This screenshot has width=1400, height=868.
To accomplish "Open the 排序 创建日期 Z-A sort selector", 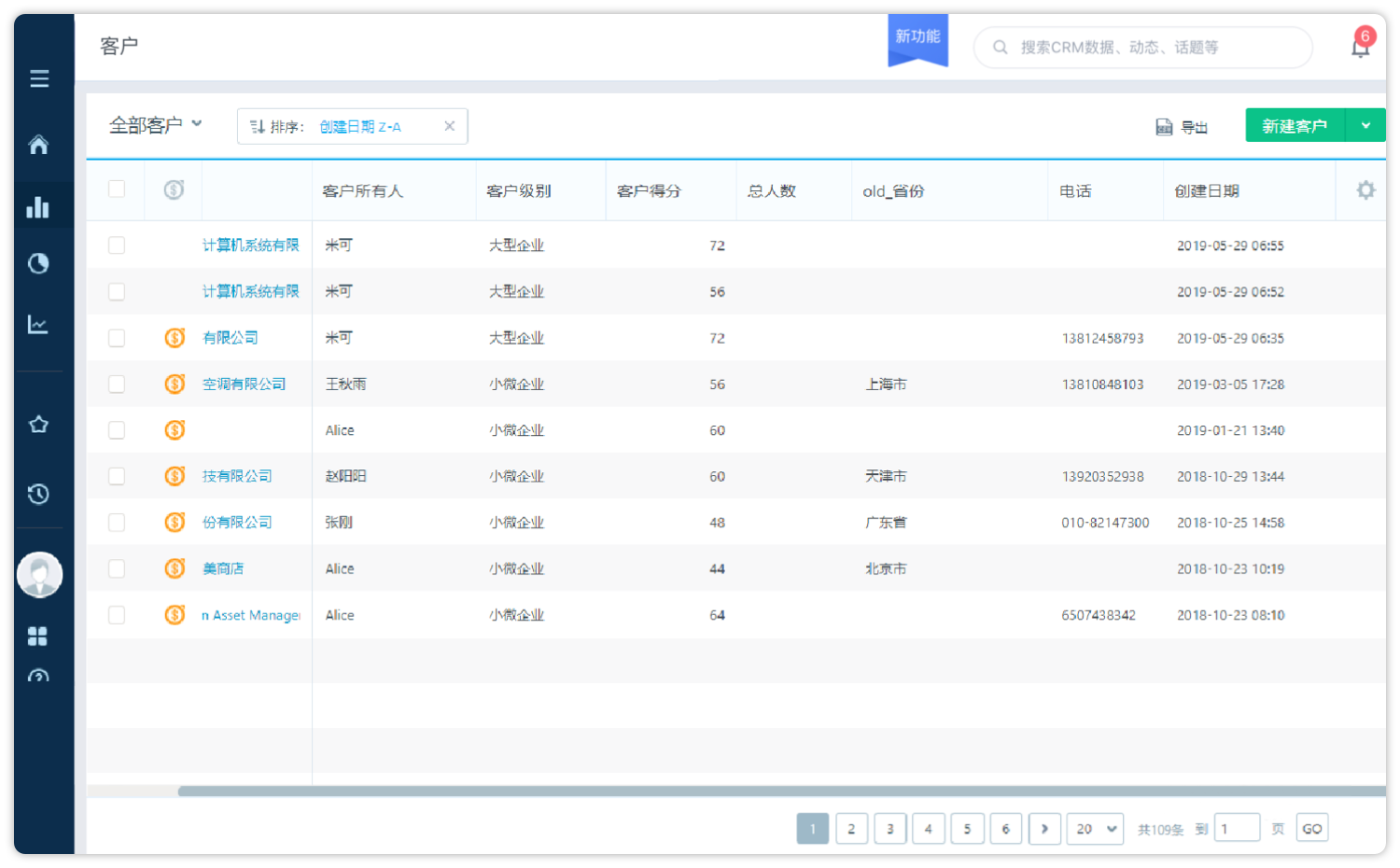I will (x=353, y=126).
